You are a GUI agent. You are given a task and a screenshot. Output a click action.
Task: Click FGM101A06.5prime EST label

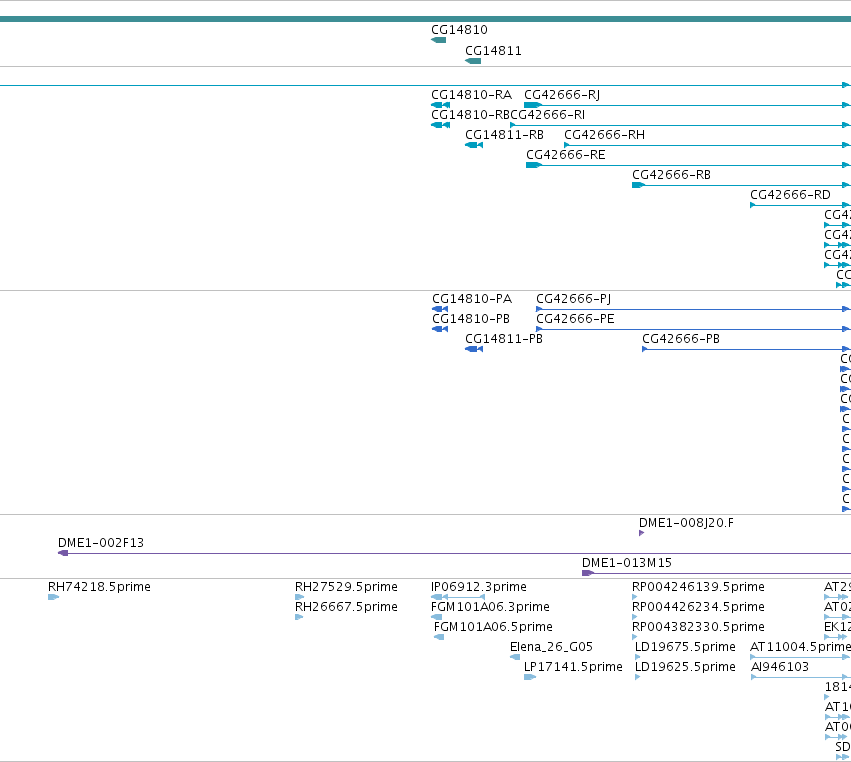point(493,627)
